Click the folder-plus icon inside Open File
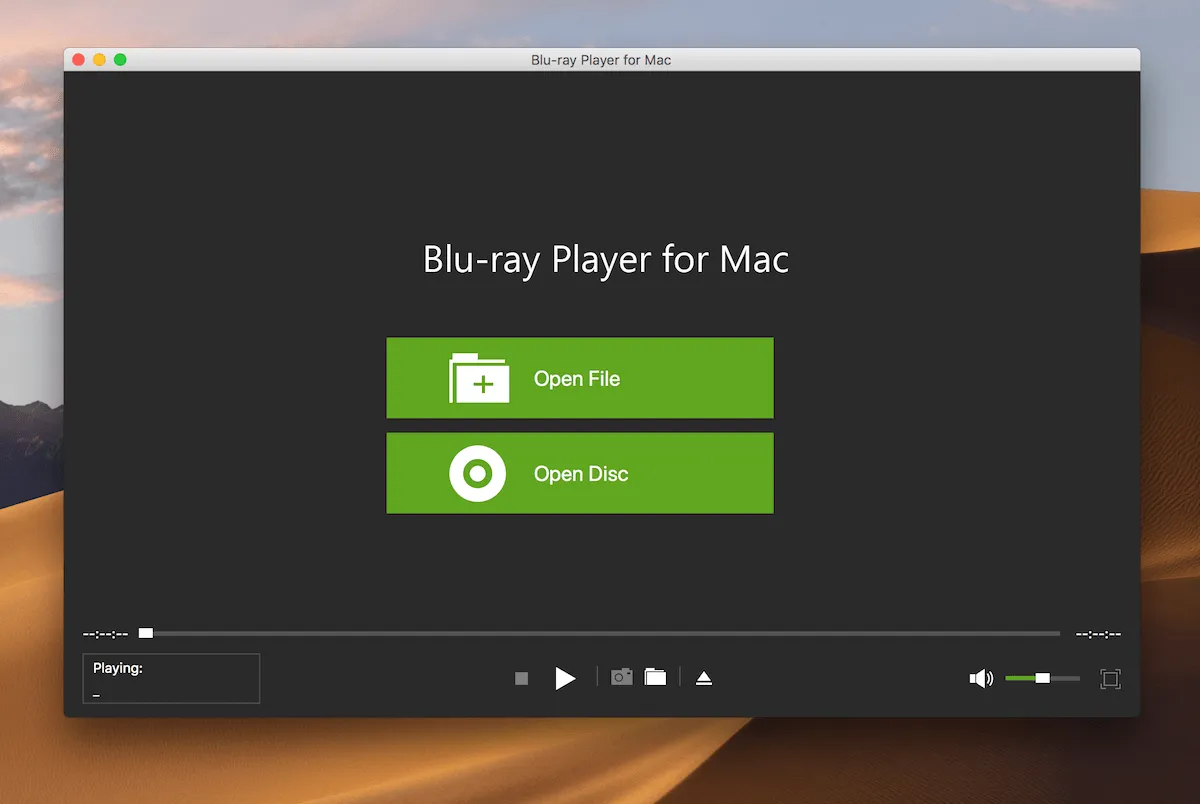Image resolution: width=1200 pixels, height=804 pixels. (x=481, y=378)
